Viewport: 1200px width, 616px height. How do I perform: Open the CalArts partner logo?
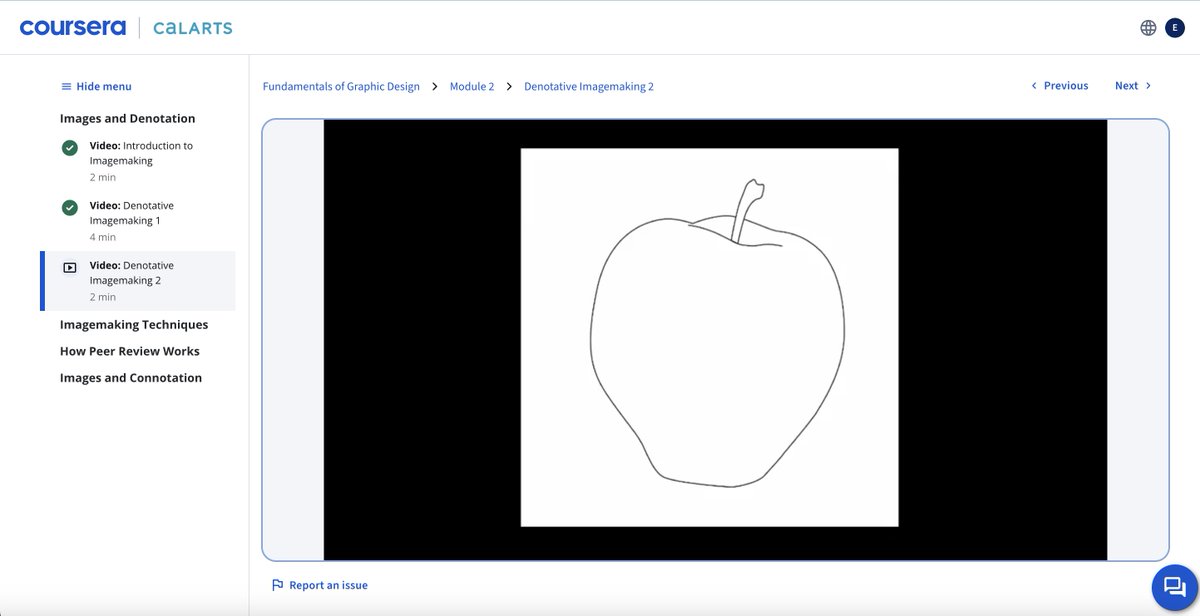point(193,28)
